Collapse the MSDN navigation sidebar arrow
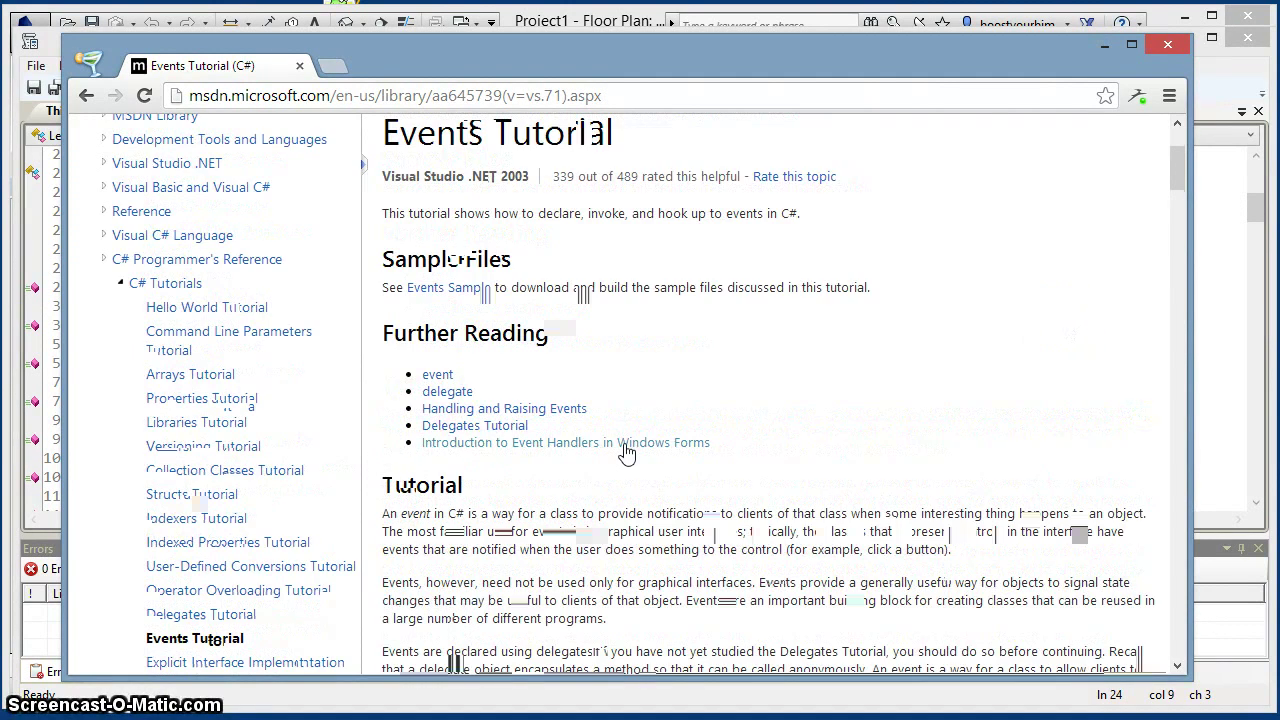This screenshot has height=720, width=1280. (364, 164)
